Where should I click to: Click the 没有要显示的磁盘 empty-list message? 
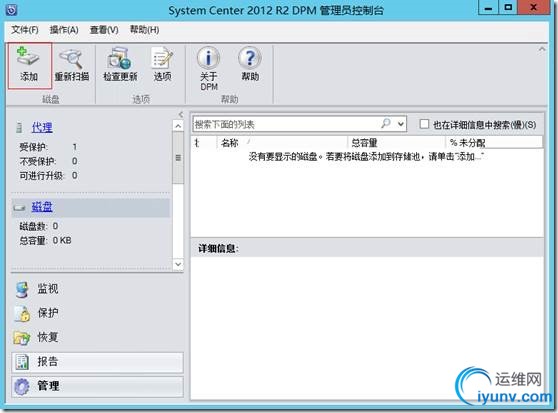(x=365, y=157)
